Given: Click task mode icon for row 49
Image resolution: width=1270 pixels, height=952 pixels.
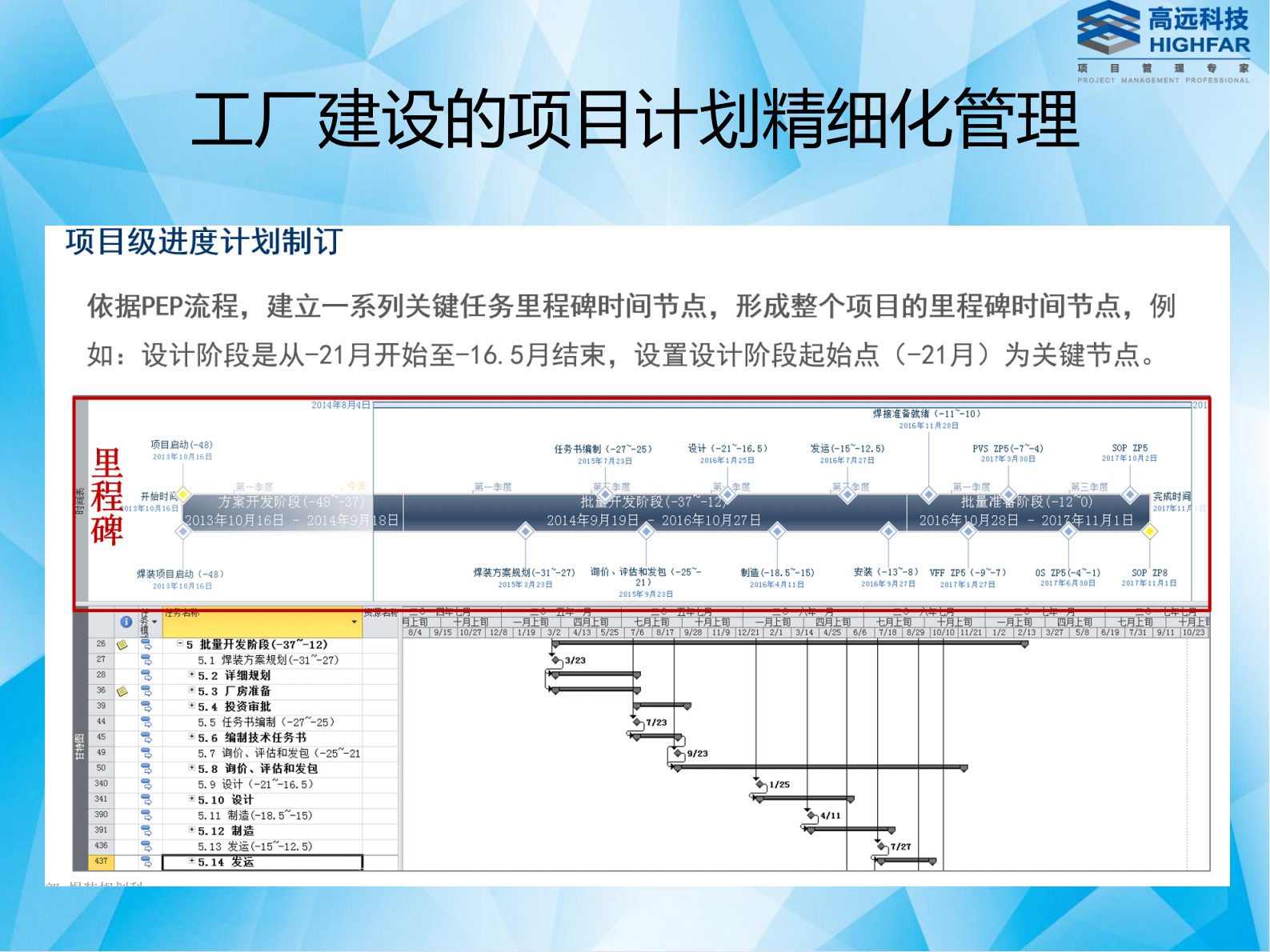Looking at the screenshot, I should [x=146, y=753].
